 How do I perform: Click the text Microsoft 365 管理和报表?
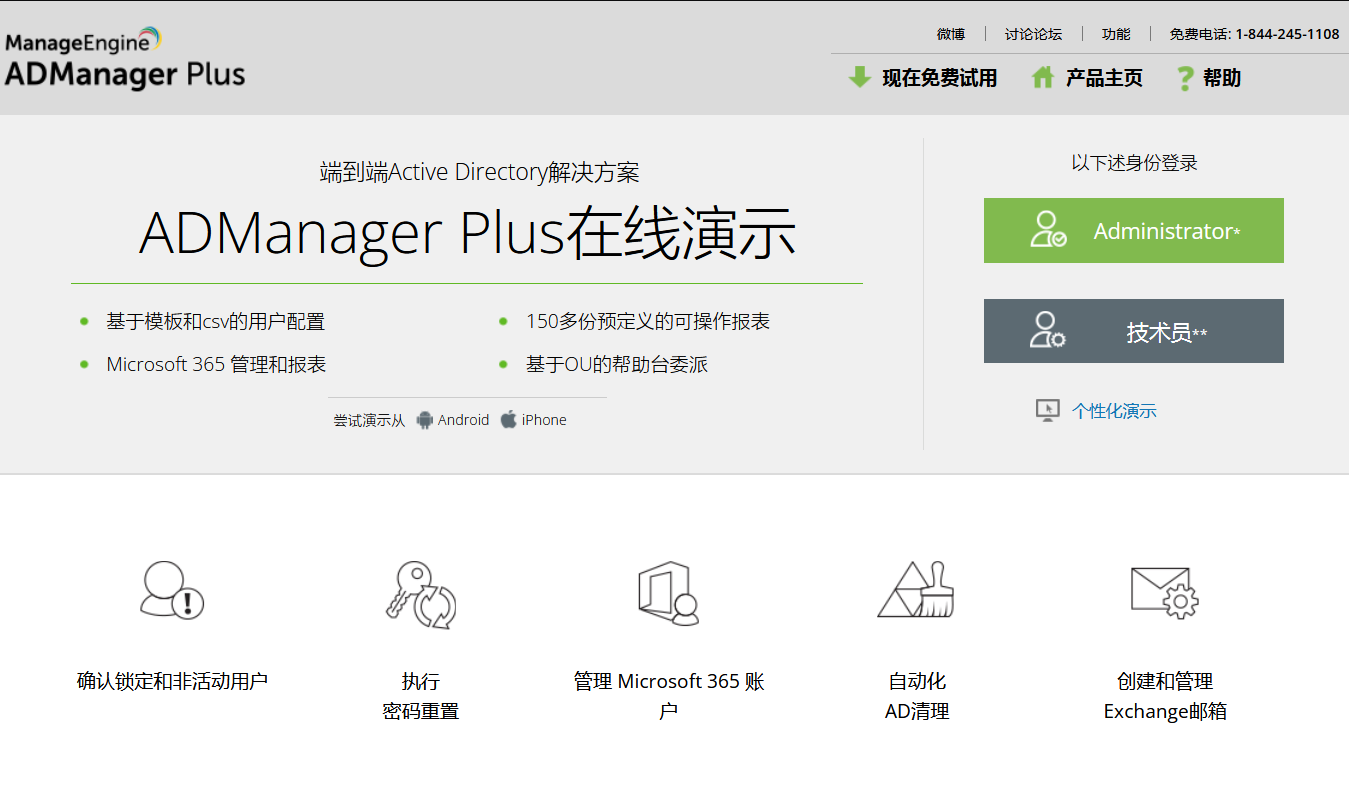[216, 364]
